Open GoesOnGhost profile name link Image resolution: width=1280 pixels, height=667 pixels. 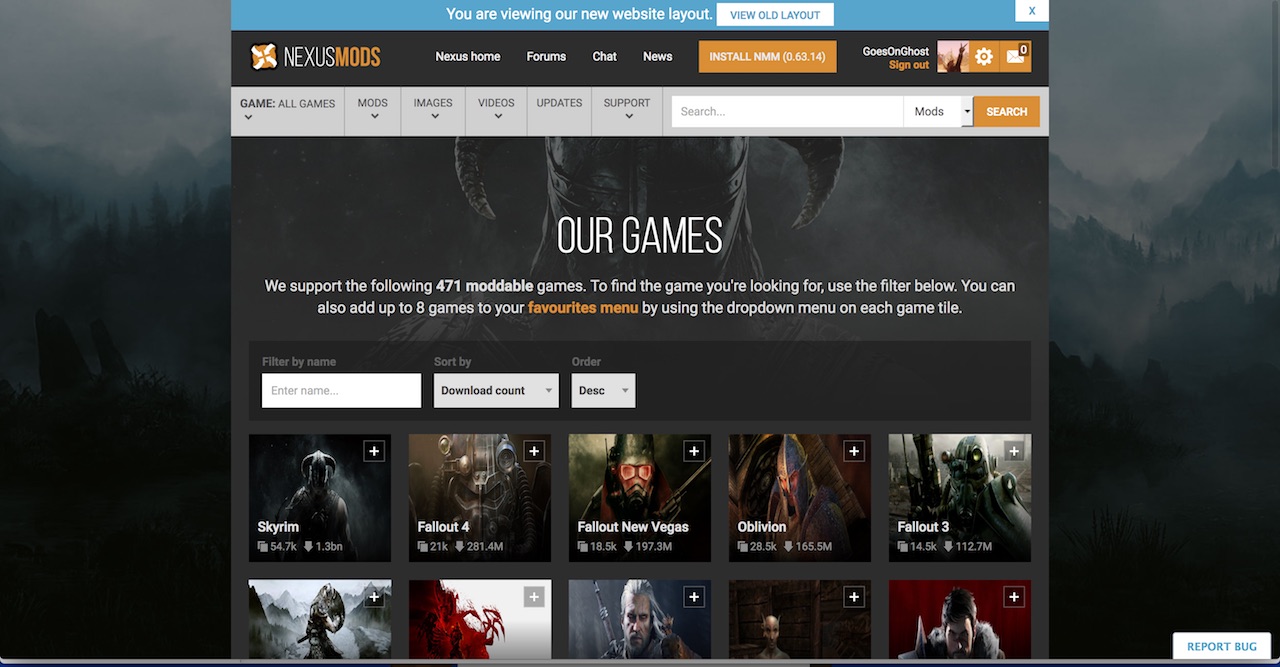tap(896, 51)
